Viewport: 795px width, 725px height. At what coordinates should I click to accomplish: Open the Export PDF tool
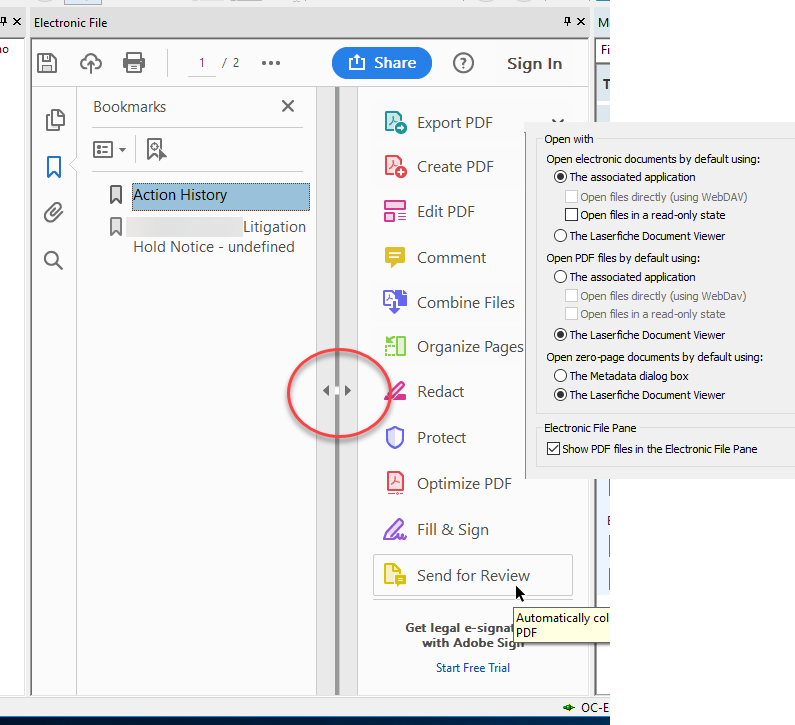pyautogui.click(x=438, y=123)
